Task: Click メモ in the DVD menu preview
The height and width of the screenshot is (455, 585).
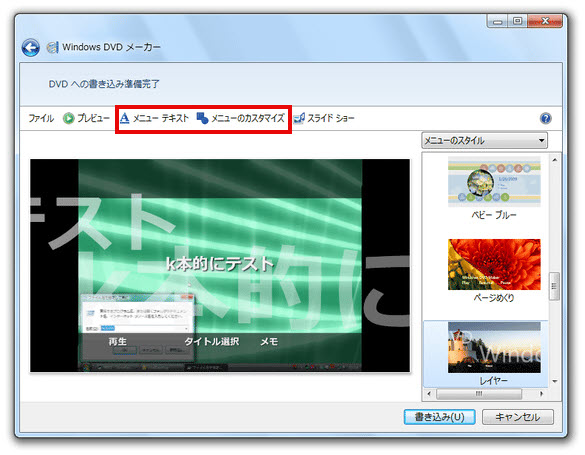Action: coord(269,342)
